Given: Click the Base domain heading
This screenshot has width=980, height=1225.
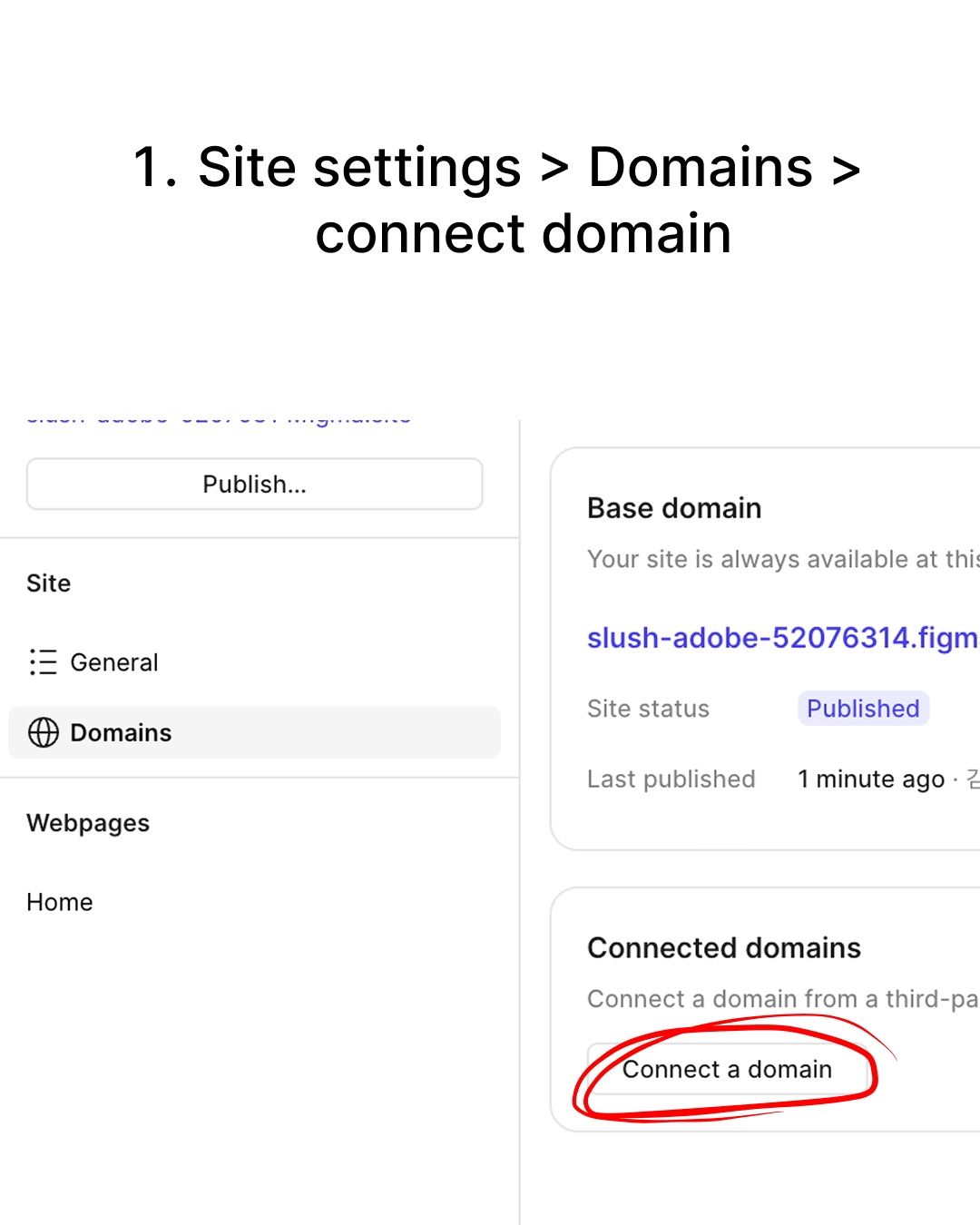Looking at the screenshot, I should click(674, 508).
